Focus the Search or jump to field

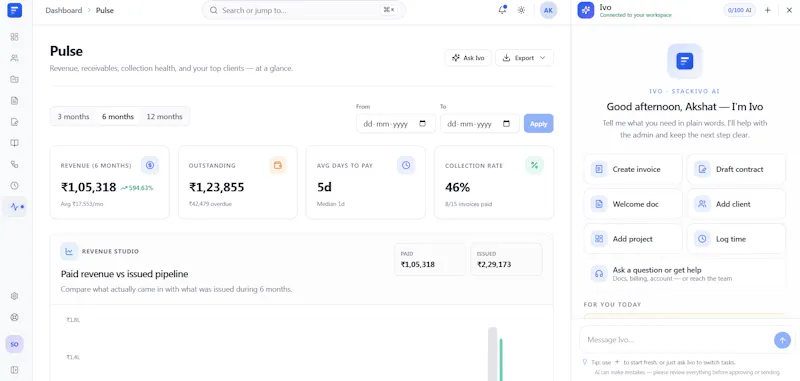coord(304,10)
